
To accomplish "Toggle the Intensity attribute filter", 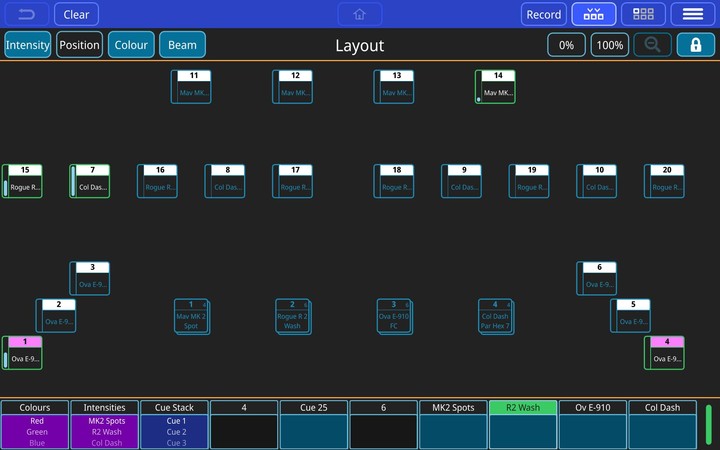I will [28, 45].
